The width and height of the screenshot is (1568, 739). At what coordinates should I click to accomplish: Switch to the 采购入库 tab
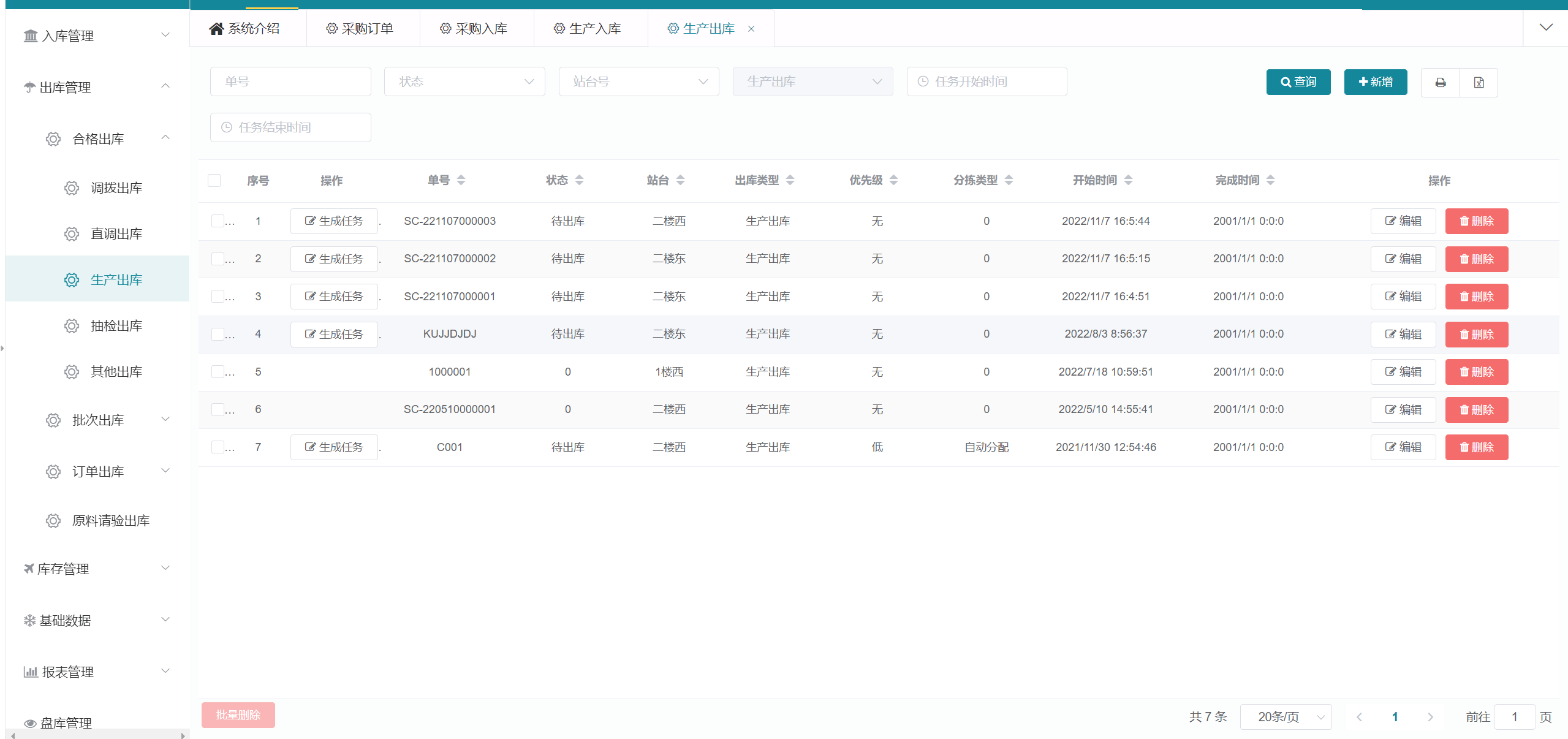coord(477,29)
